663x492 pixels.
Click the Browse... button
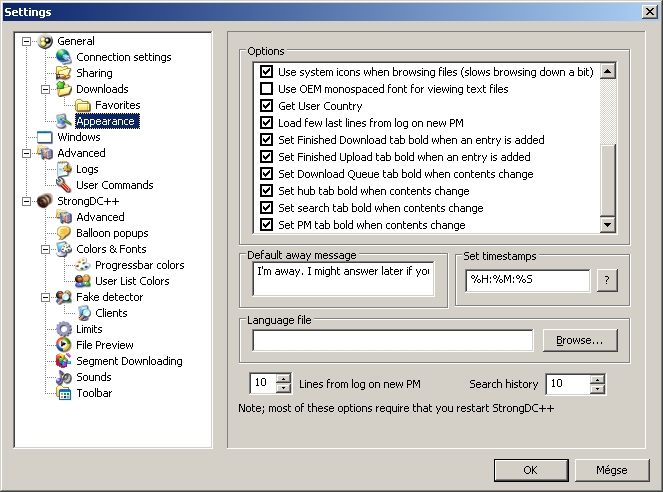[579, 340]
